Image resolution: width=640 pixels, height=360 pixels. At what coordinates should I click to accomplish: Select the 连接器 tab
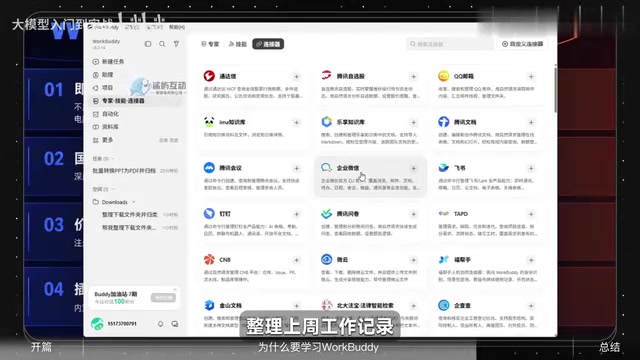click(268, 44)
